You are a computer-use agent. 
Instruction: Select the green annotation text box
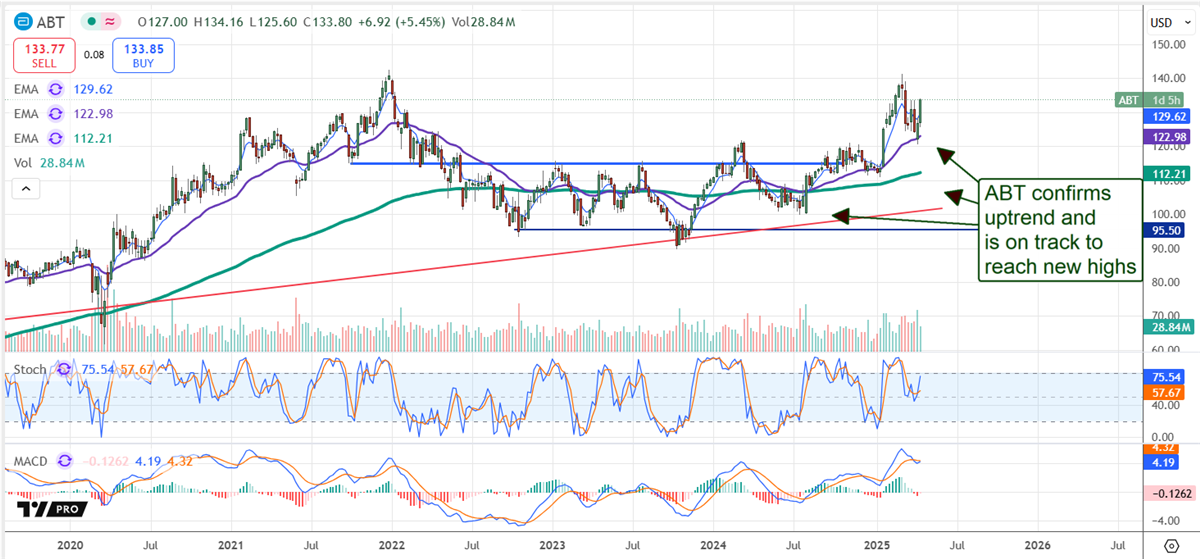[x=1060, y=230]
